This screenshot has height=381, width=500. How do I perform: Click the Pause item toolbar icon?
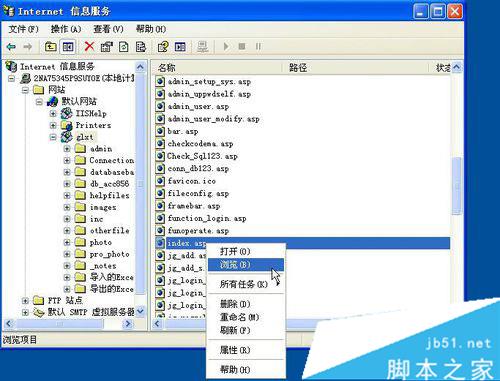258,47
